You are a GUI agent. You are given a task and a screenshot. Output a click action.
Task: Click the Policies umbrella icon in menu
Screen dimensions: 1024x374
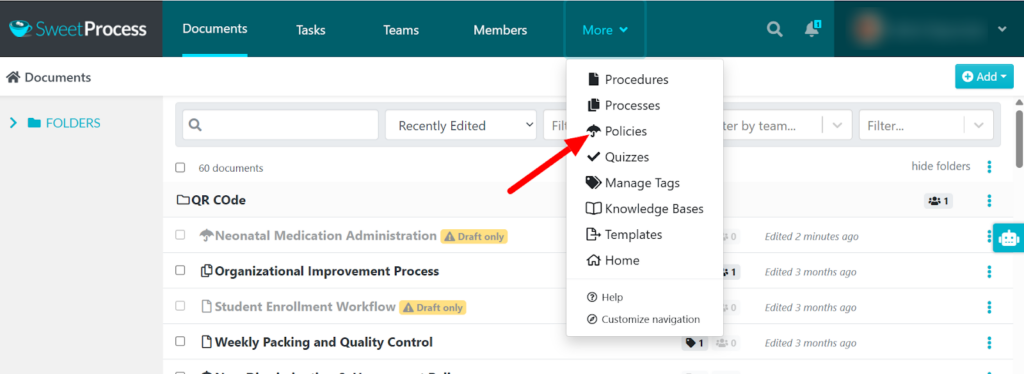594,131
